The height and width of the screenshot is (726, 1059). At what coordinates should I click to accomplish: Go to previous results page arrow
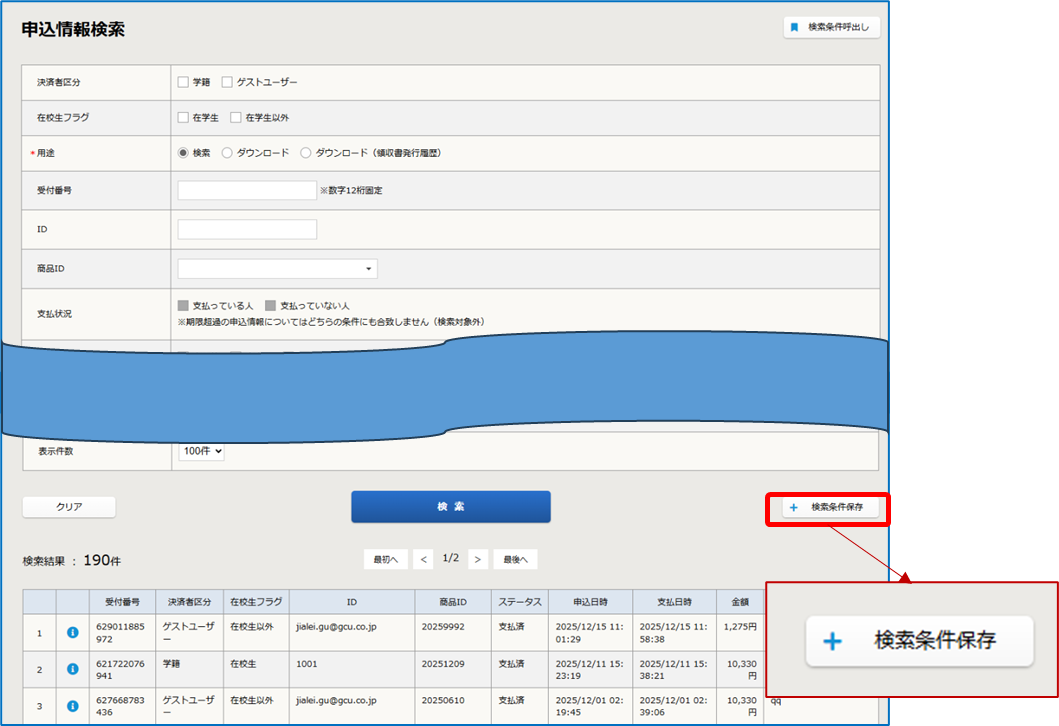(424, 559)
